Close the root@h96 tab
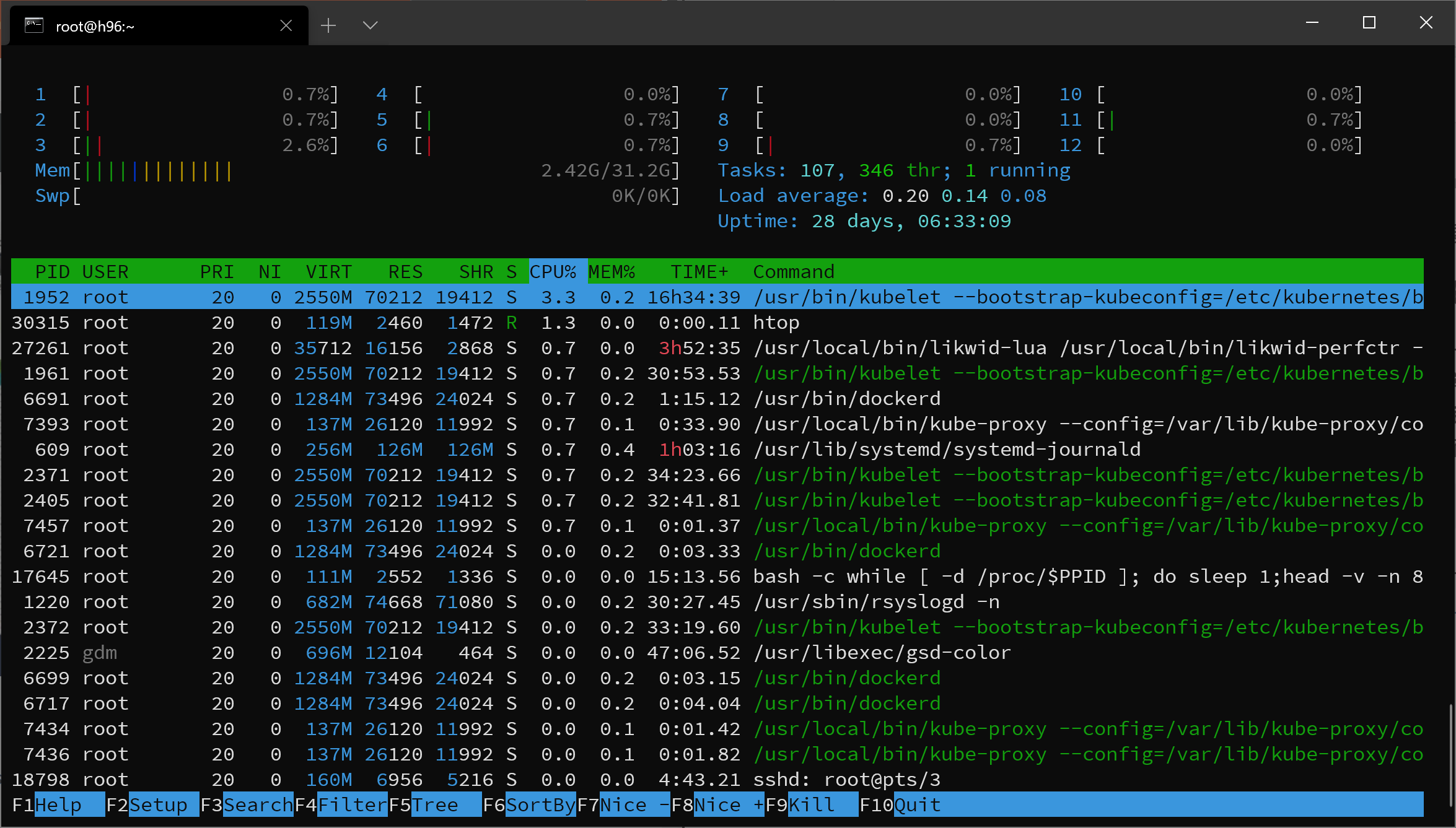Image resolution: width=1456 pixels, height=828 pixels. coord(286,25)
